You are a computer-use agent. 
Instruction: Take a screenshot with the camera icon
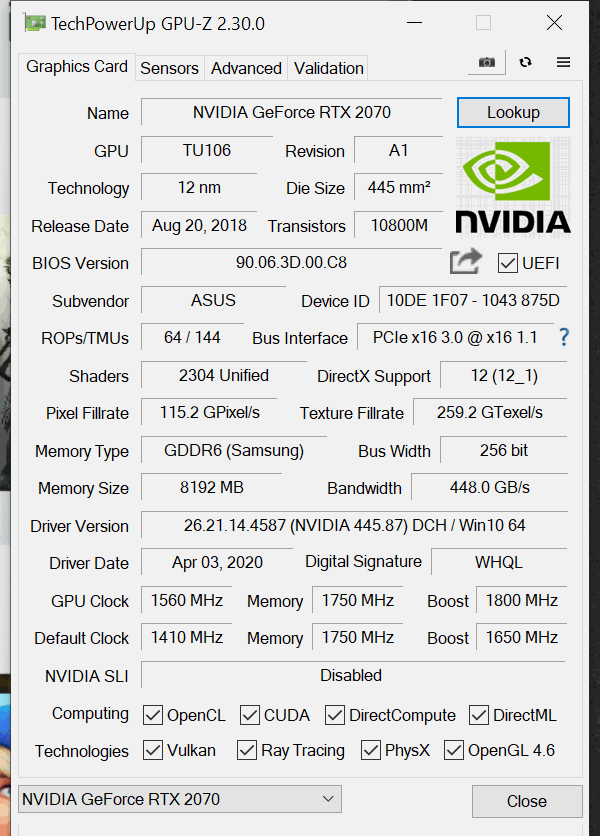[x=486, y=62]
